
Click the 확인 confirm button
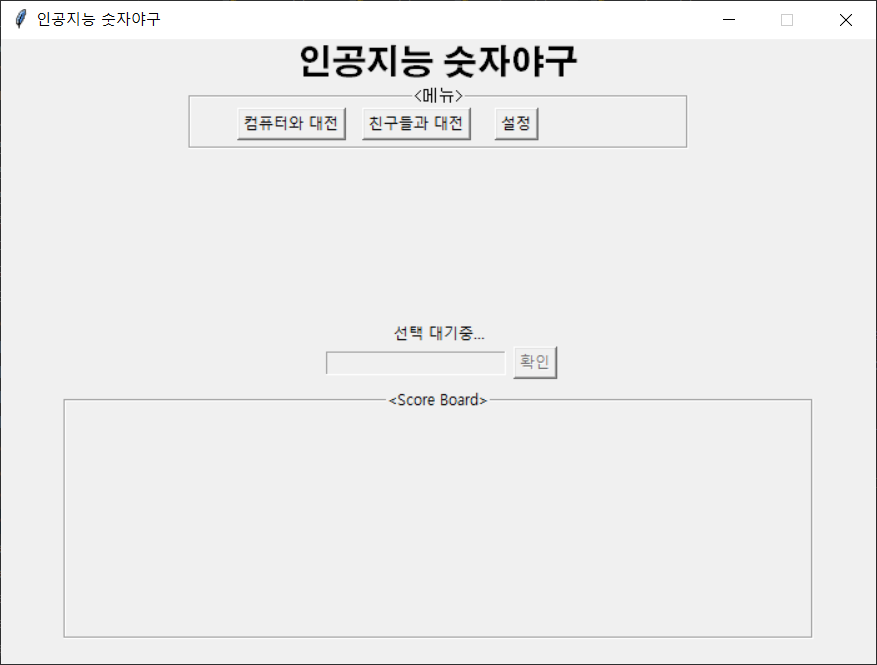pyautogui.click(x=535, y=362)
